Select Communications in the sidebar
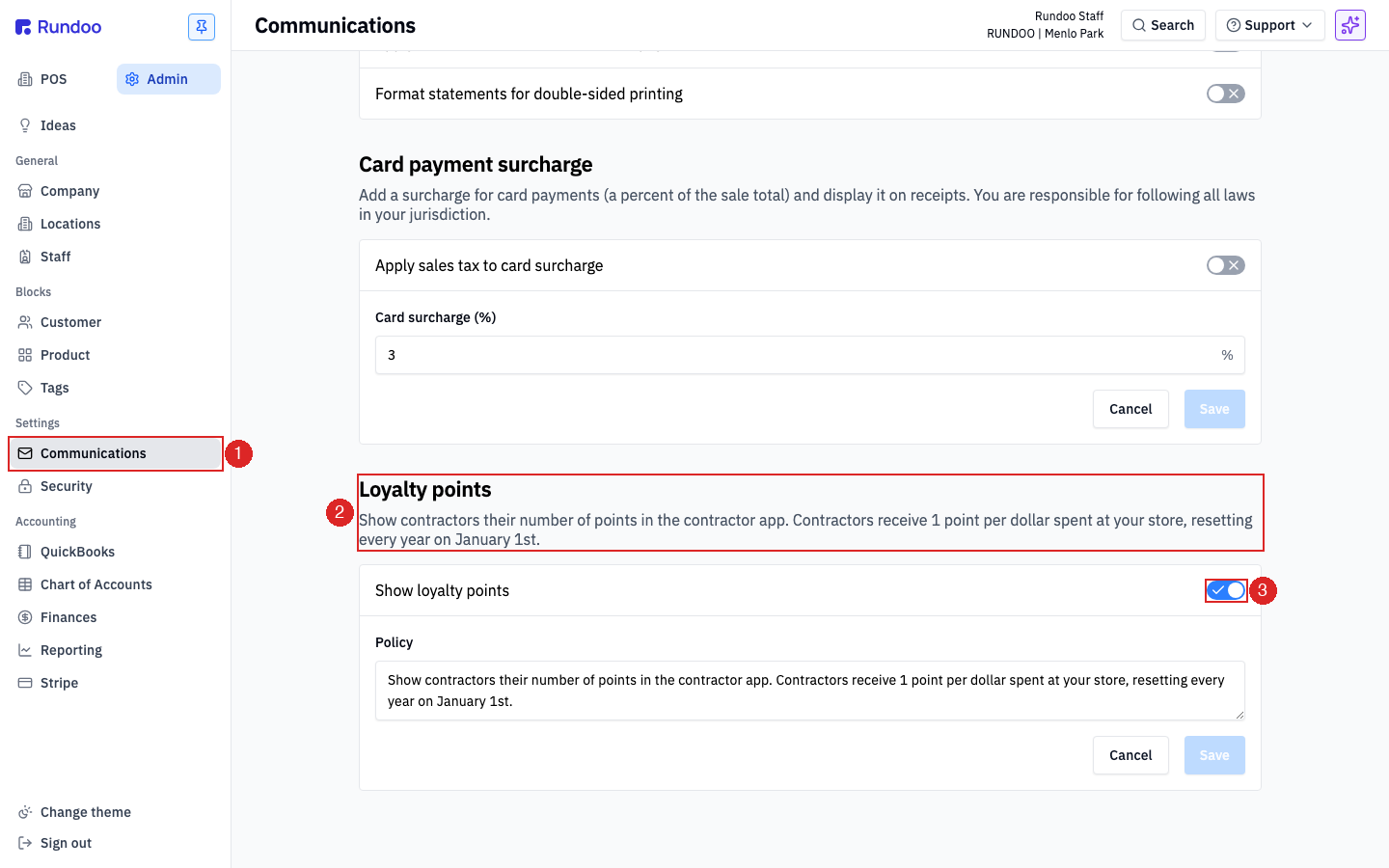This screenshot has width=1389, height=868. [115, 453]
